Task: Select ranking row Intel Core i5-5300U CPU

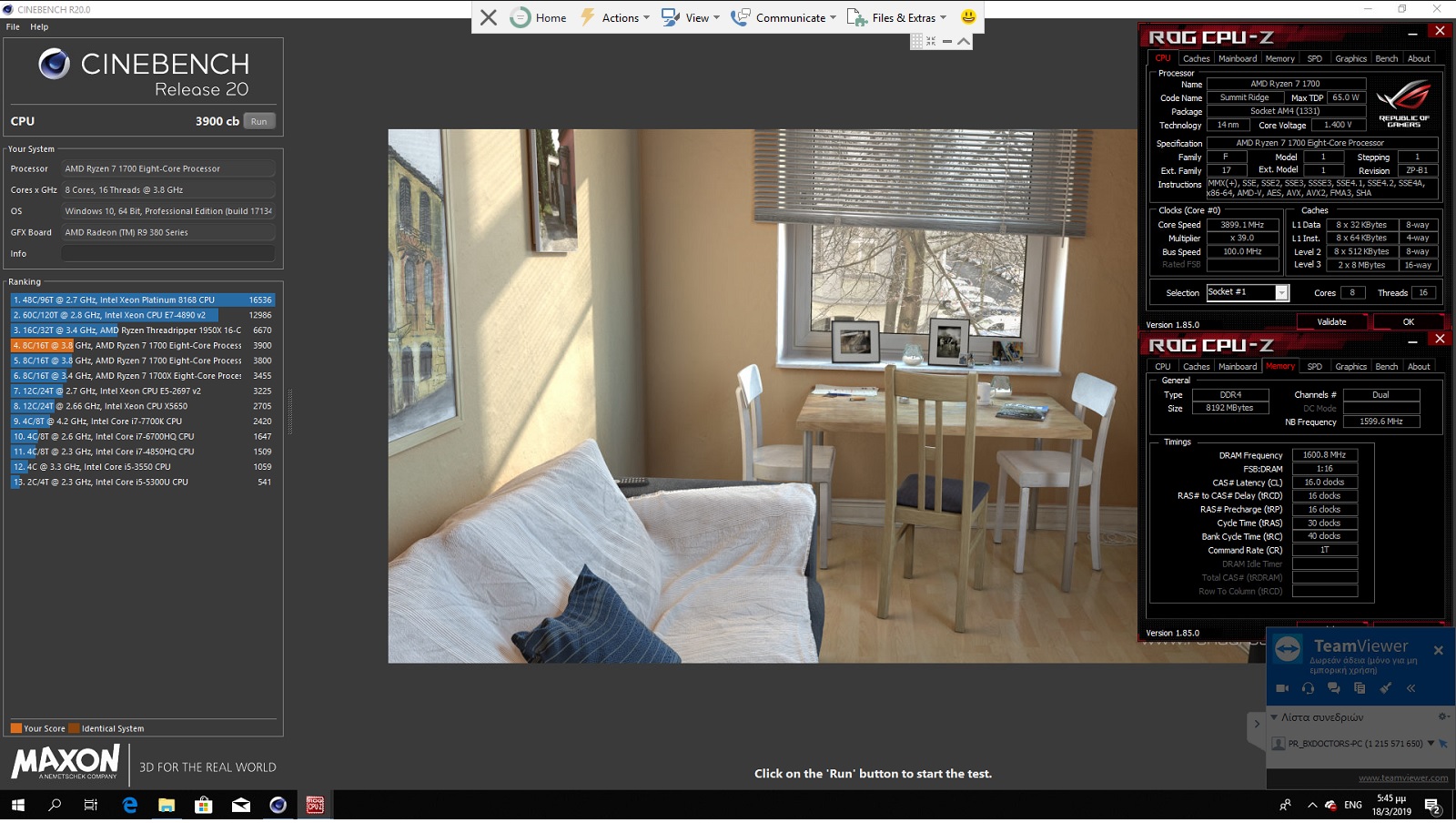Action: point(142,483)
